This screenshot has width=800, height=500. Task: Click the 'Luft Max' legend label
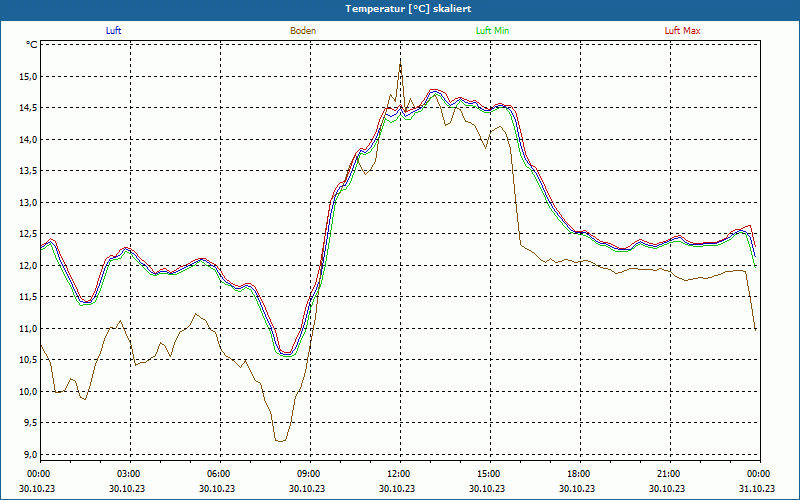coord(682,31)
